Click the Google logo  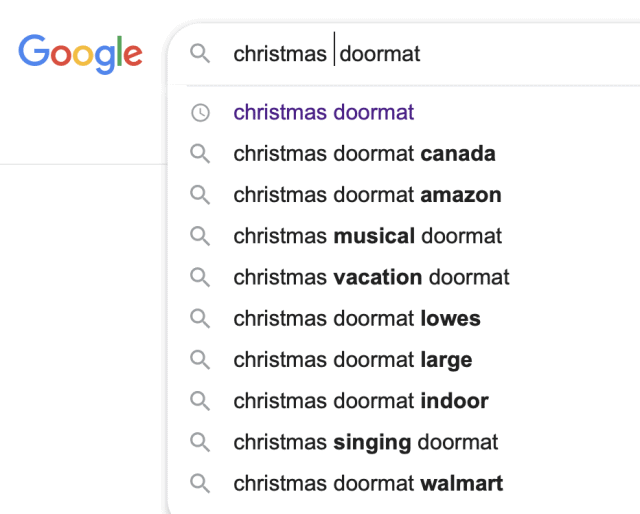coord(80,53)
